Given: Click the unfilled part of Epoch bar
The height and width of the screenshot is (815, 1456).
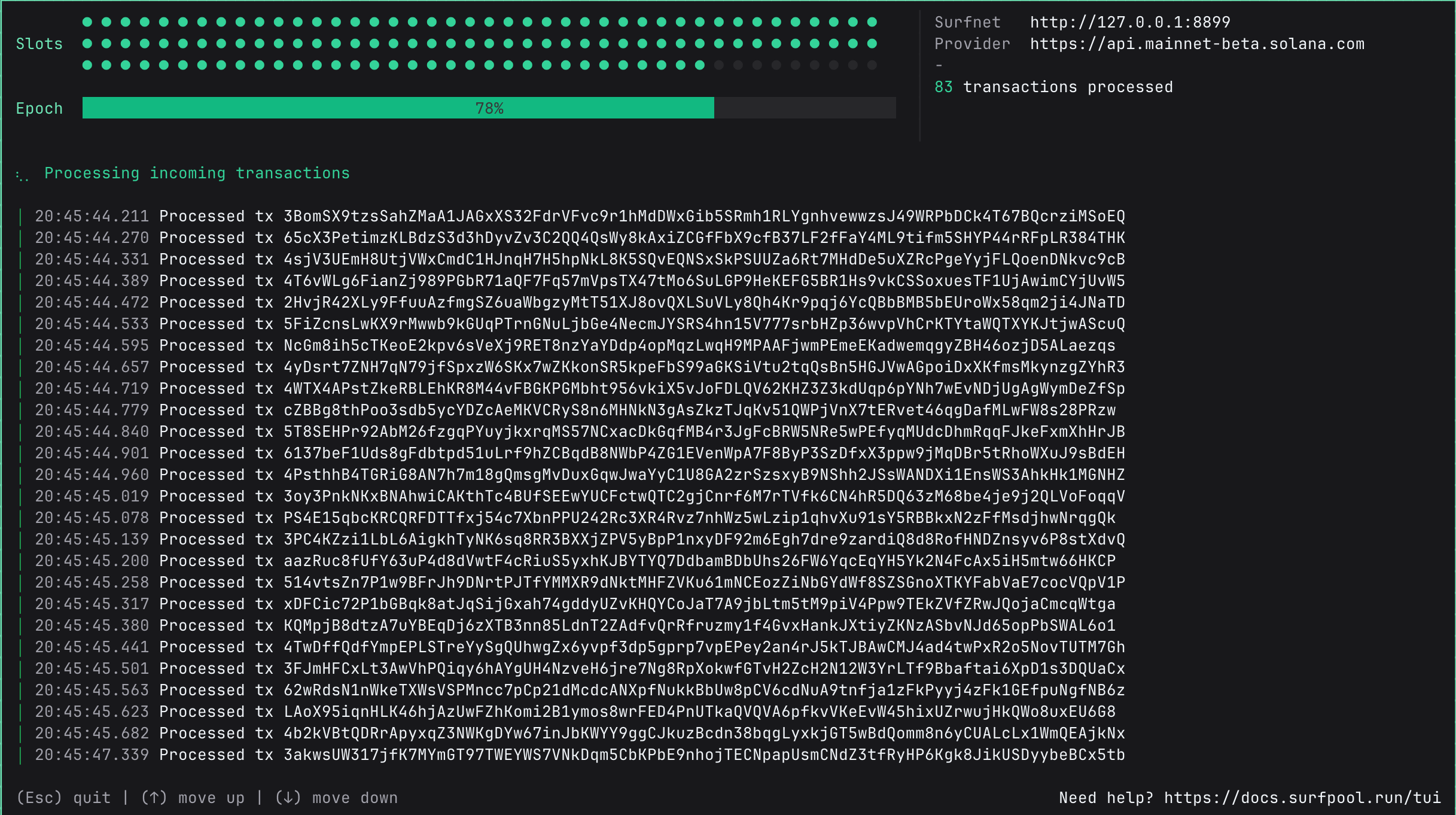Looking at the screenshot, I should [805, 108].
